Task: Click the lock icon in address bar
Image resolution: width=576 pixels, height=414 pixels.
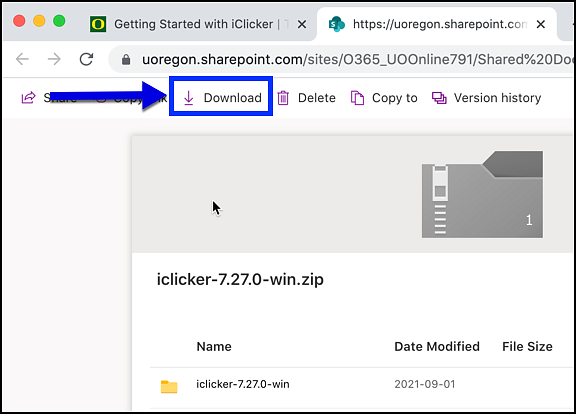Action: pos(126,59)
